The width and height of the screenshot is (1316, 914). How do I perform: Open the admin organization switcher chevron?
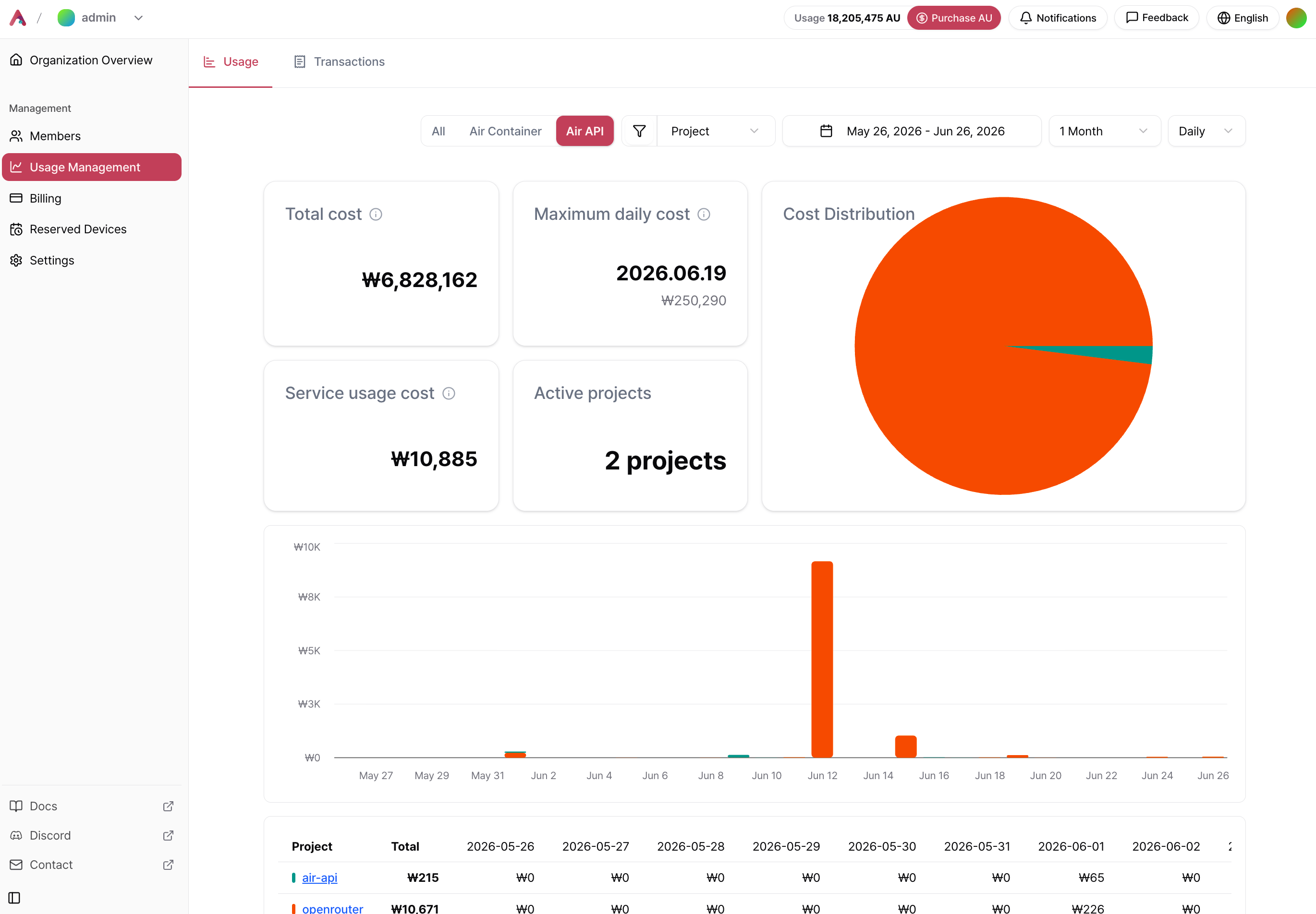point(138,18)
